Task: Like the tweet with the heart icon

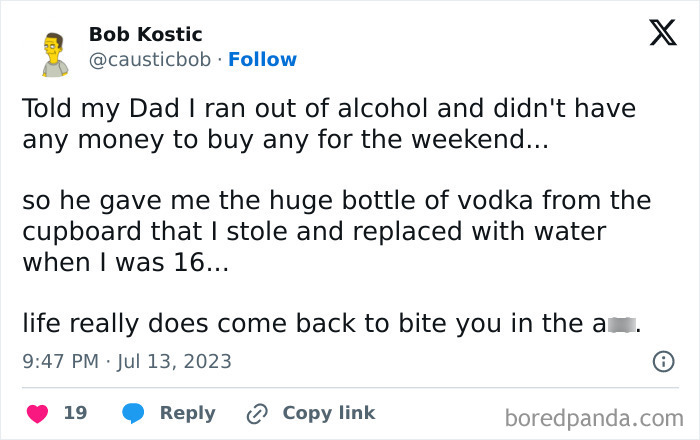Action: pyautogui.click(x=34, y=413)
